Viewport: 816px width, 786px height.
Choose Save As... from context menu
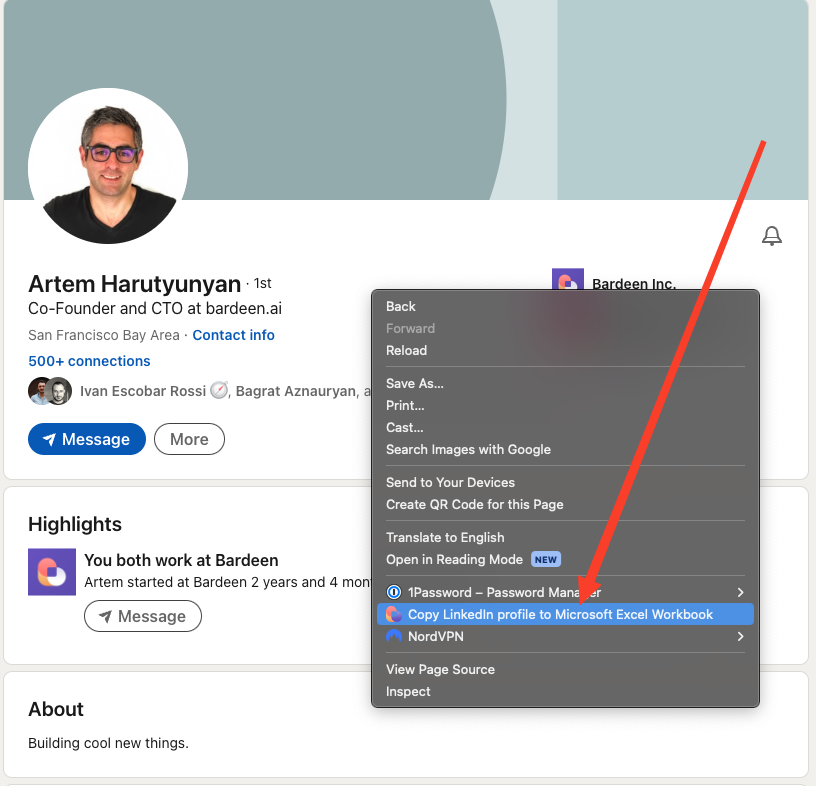[565, 384]
